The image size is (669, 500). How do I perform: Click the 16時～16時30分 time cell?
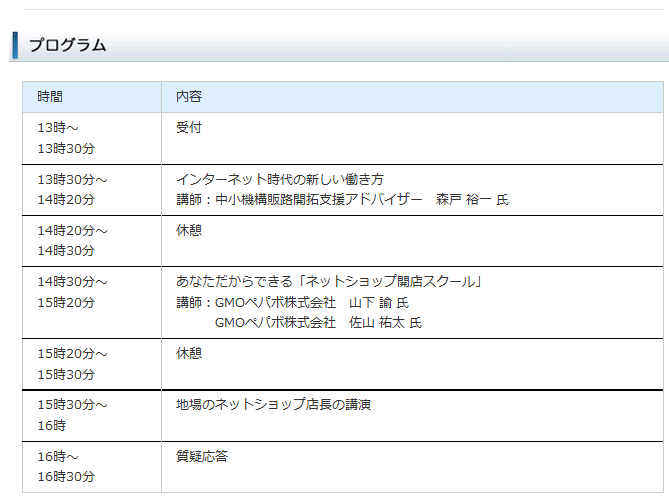(x=92, y=467)
